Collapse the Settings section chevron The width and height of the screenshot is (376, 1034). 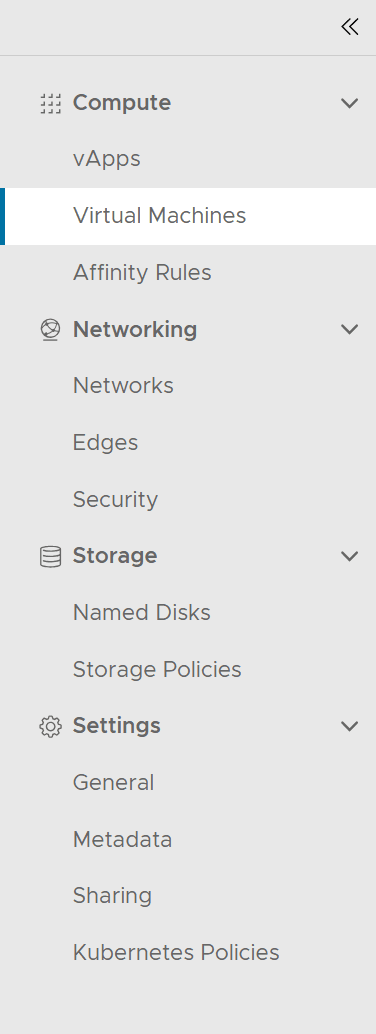(350, 726)
